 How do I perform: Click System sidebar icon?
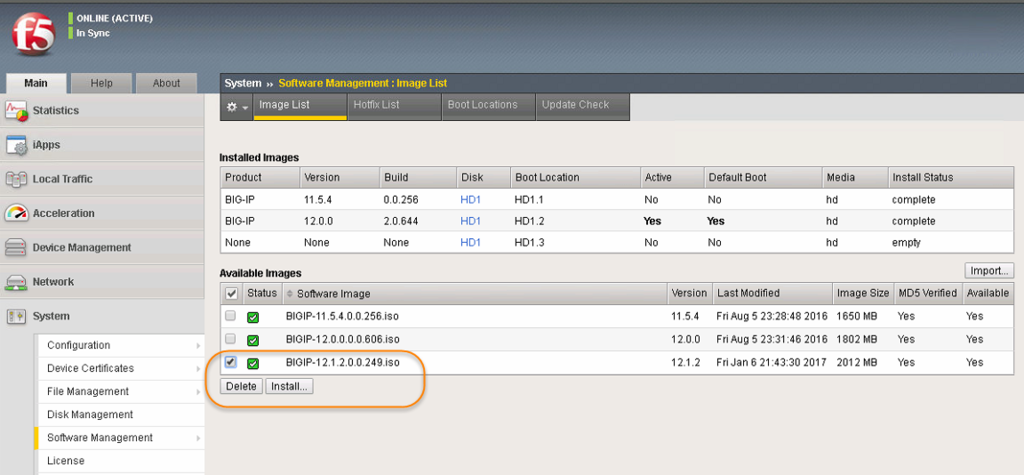(16, 316)
